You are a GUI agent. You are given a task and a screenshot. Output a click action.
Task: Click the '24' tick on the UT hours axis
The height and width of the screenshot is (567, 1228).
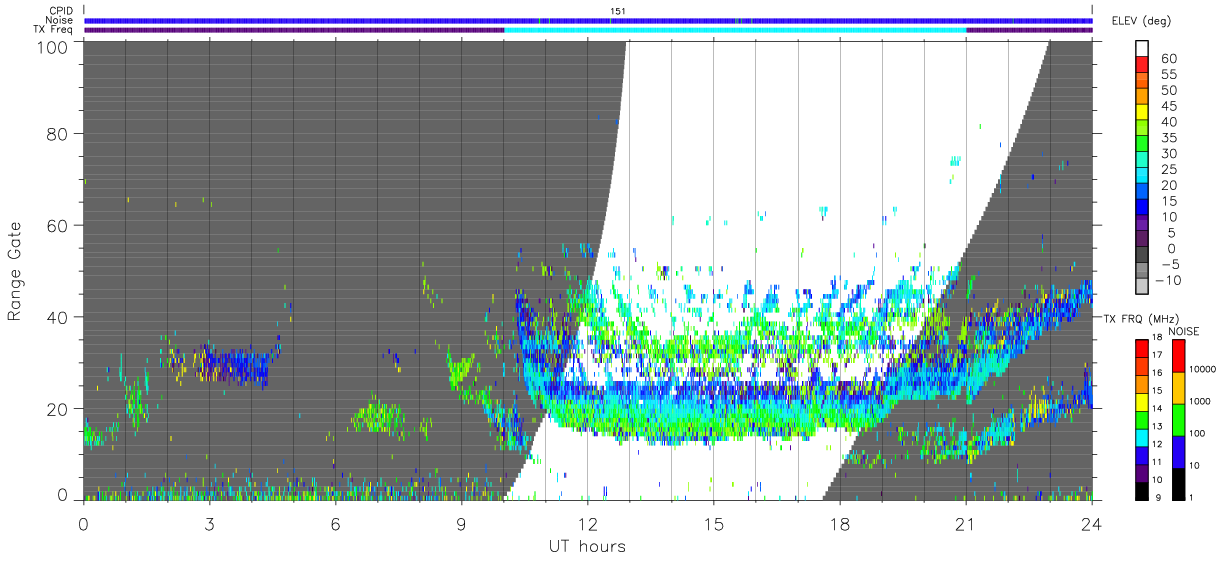1091,523
